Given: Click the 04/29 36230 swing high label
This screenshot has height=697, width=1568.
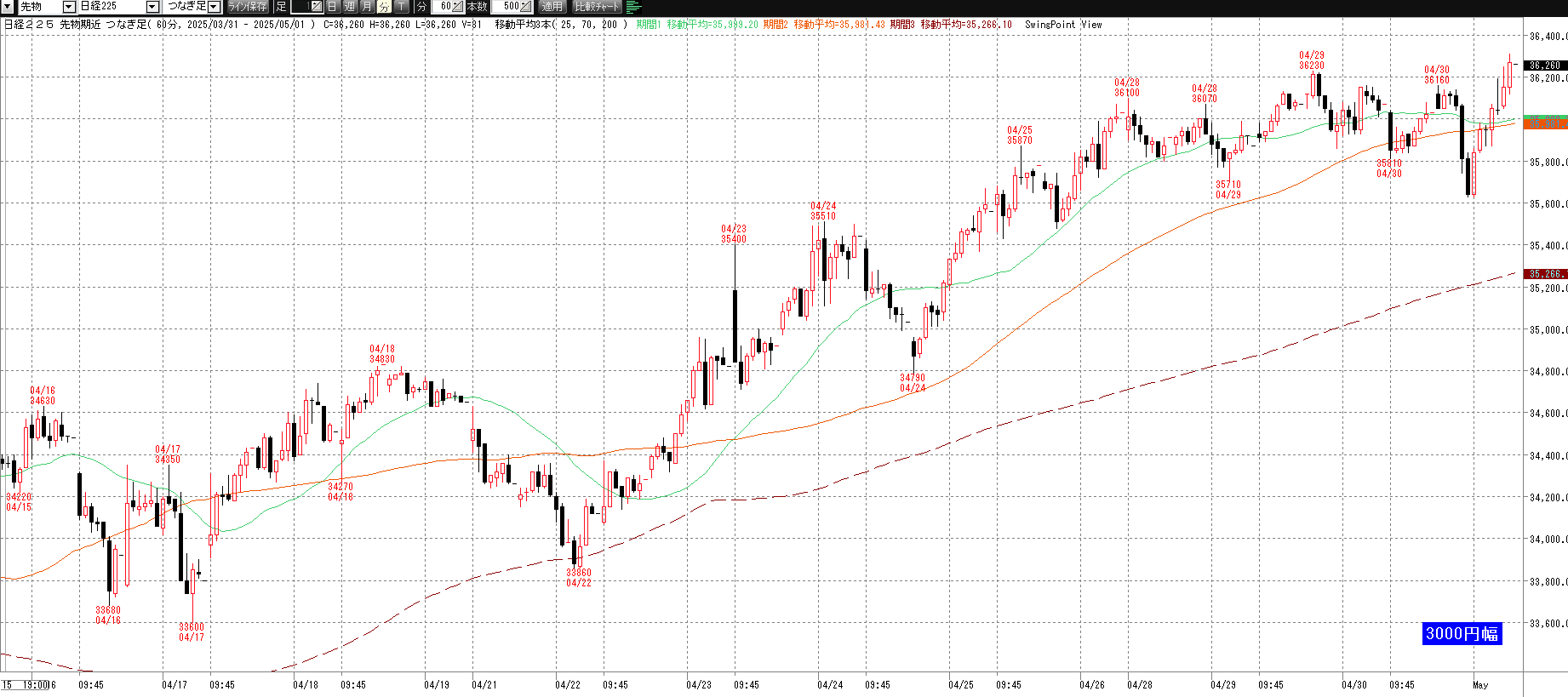Looking at the screenshot, I should point(1311,60).
